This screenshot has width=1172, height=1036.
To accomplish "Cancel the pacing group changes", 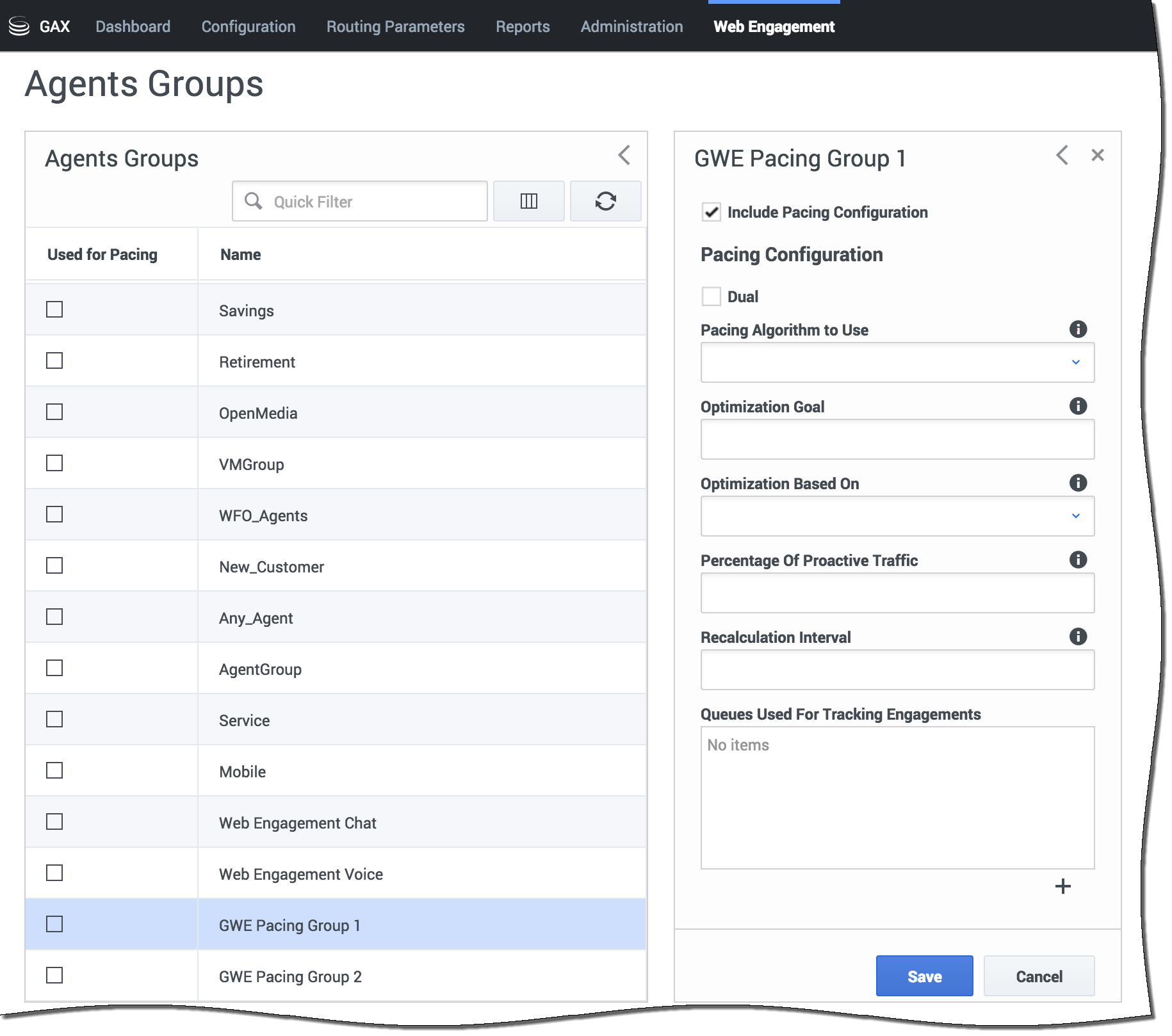I will coord(1038,976).
